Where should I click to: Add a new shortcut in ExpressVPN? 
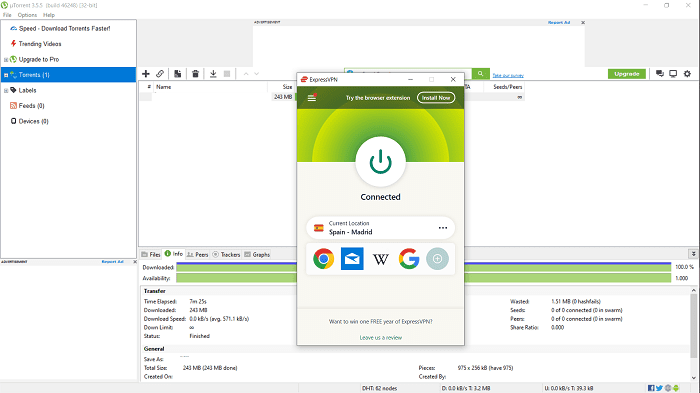(x=438, y=259)
